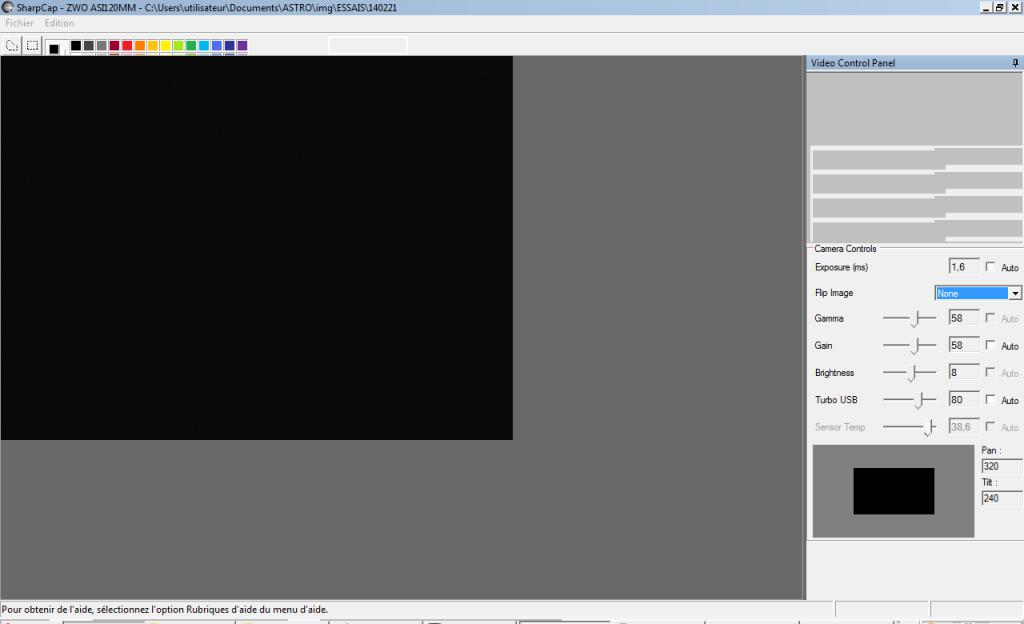Click the Gamma value field
1024x624 pixels.
coord(963,318)
